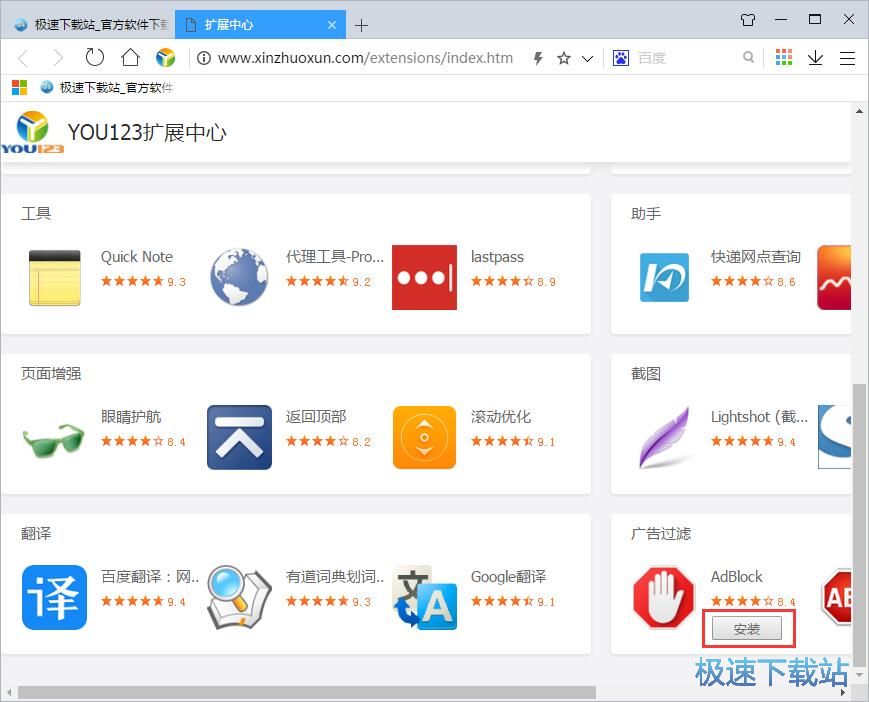The width and height of the screenshot is (869, 702).
Task: Click the red lastpass icon
Action: pyautogui.click(x=425, y=277)
